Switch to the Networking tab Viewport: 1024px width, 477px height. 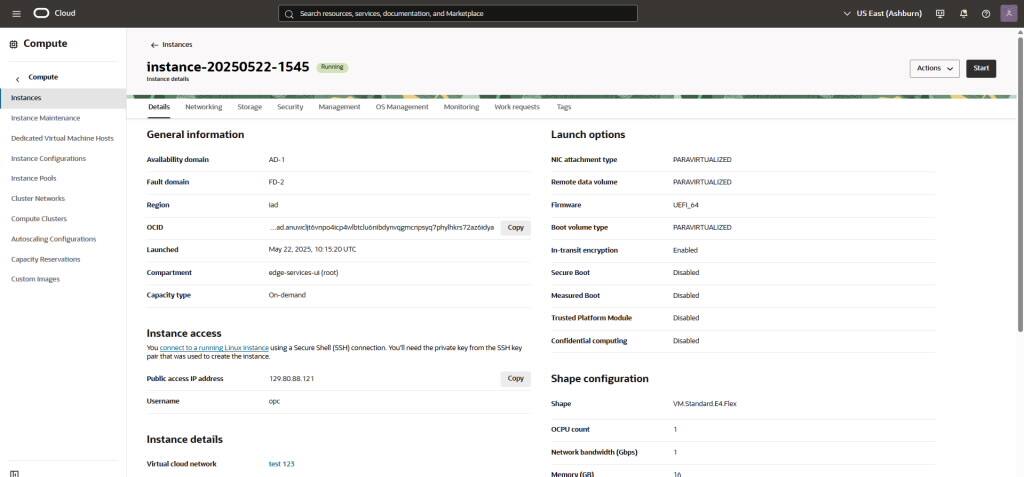tap(204, 107)
